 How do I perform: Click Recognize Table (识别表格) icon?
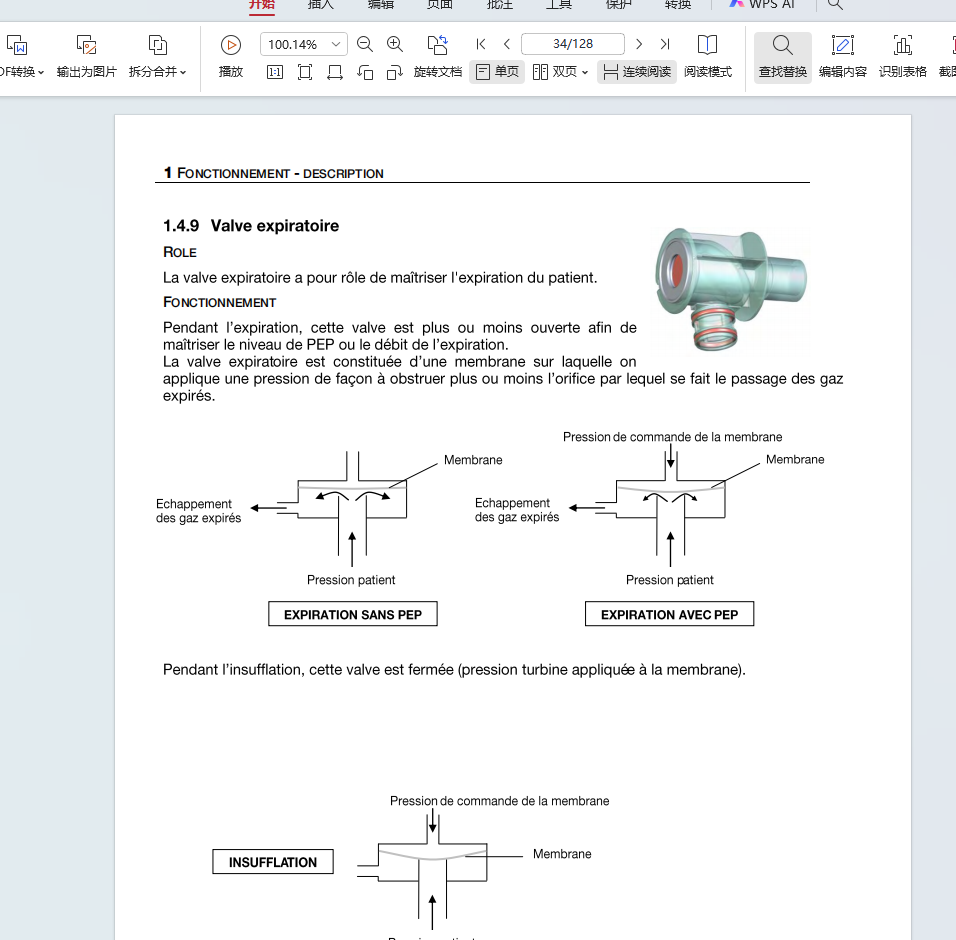tap(902, 45)
